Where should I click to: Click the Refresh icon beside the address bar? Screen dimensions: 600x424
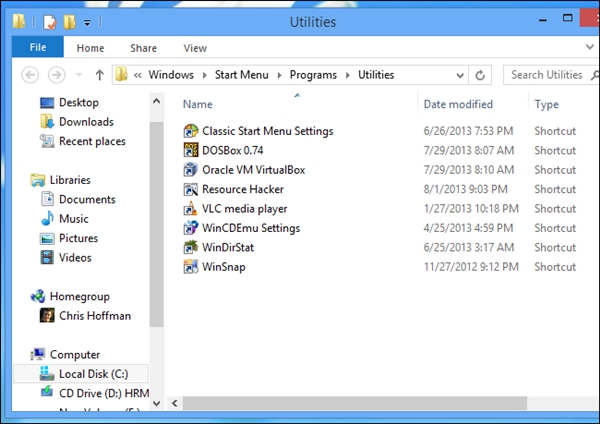click(x=480, y=75)
